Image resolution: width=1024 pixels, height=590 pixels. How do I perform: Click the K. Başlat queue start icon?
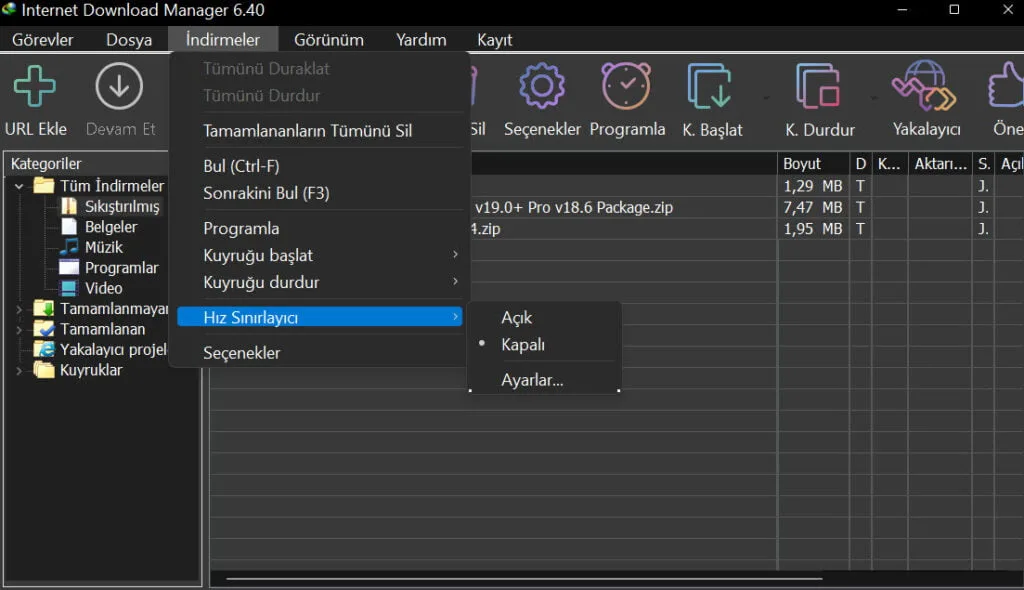coord(709,86)
